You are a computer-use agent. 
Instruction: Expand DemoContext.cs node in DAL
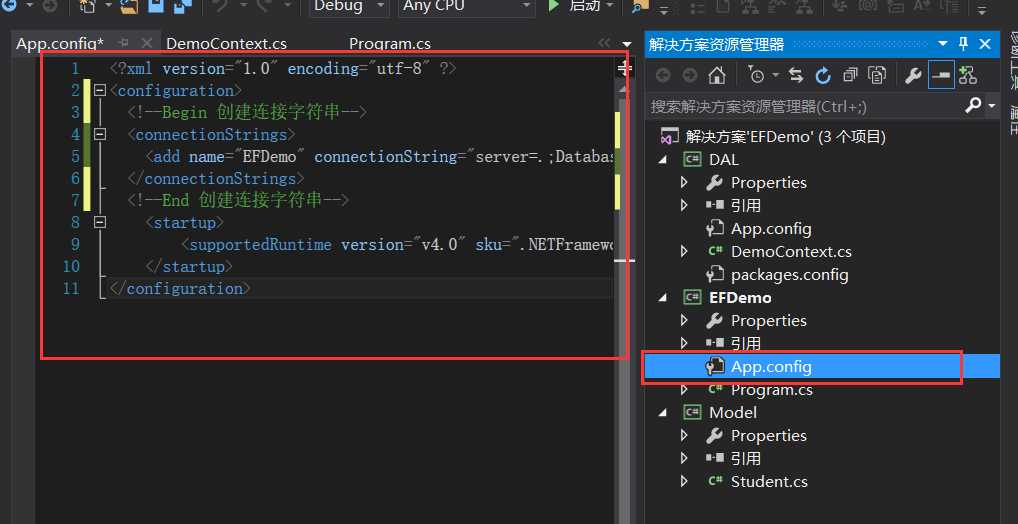[684, 251]
